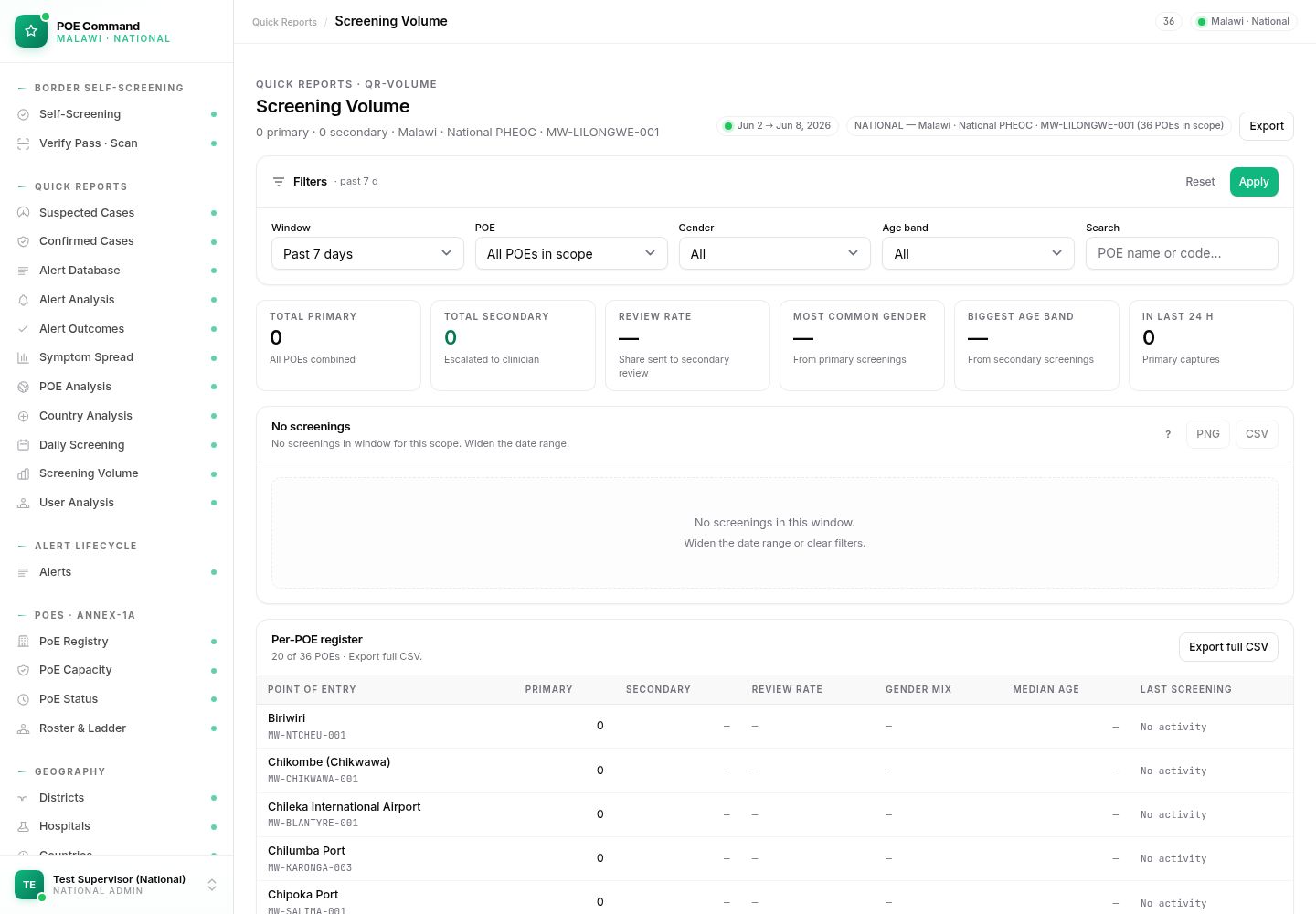1316x914 pixels.
Task: Click the Daily Screening calendar icon
Action: (24, 445)
